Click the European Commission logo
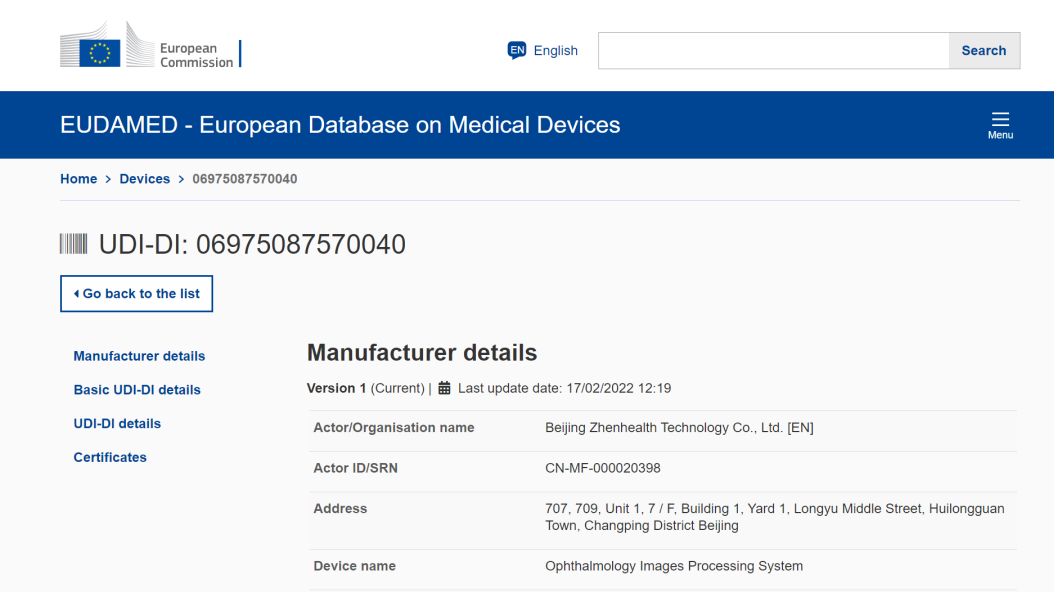 point(150,48)
